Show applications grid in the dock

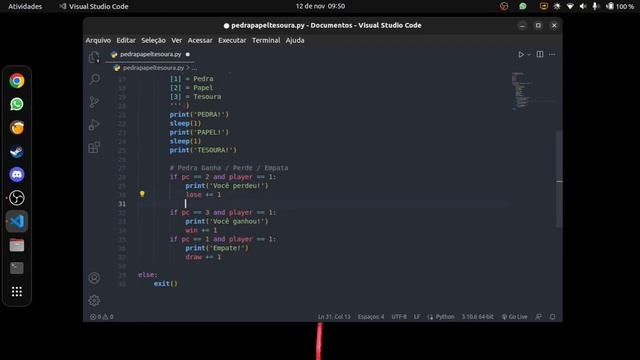17,291
